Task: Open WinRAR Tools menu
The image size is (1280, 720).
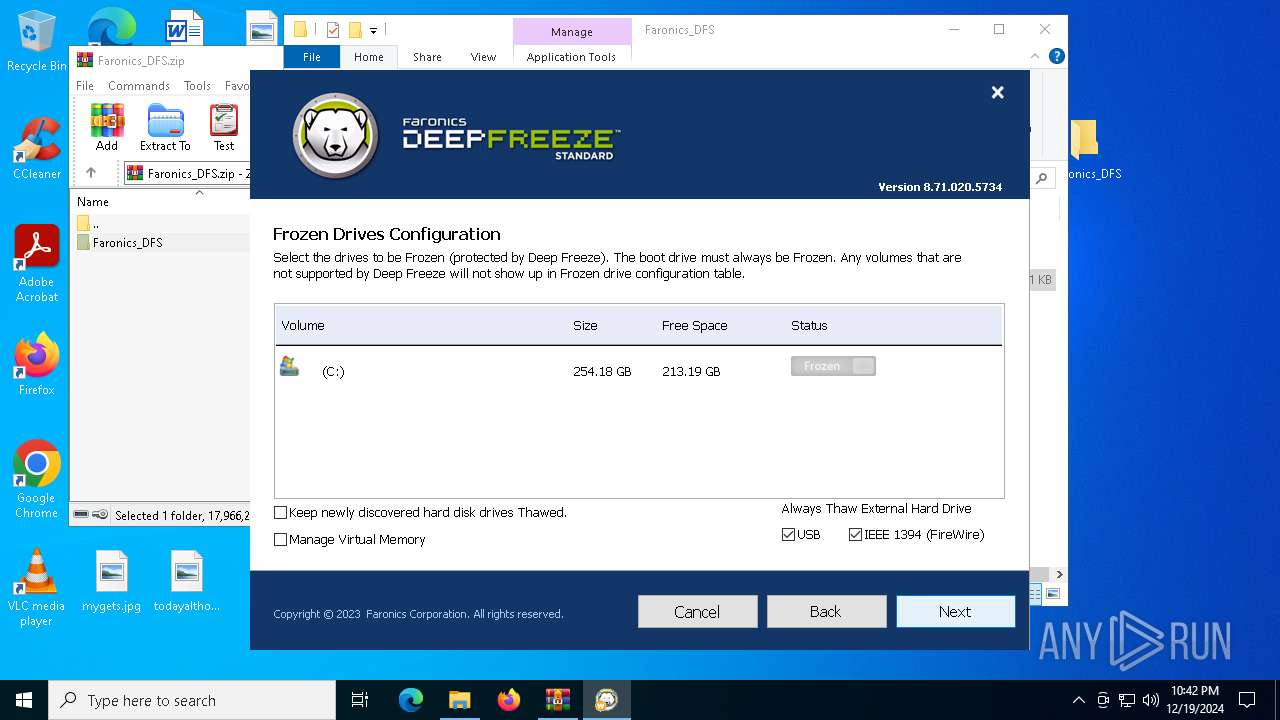Action: click(197, 86)
